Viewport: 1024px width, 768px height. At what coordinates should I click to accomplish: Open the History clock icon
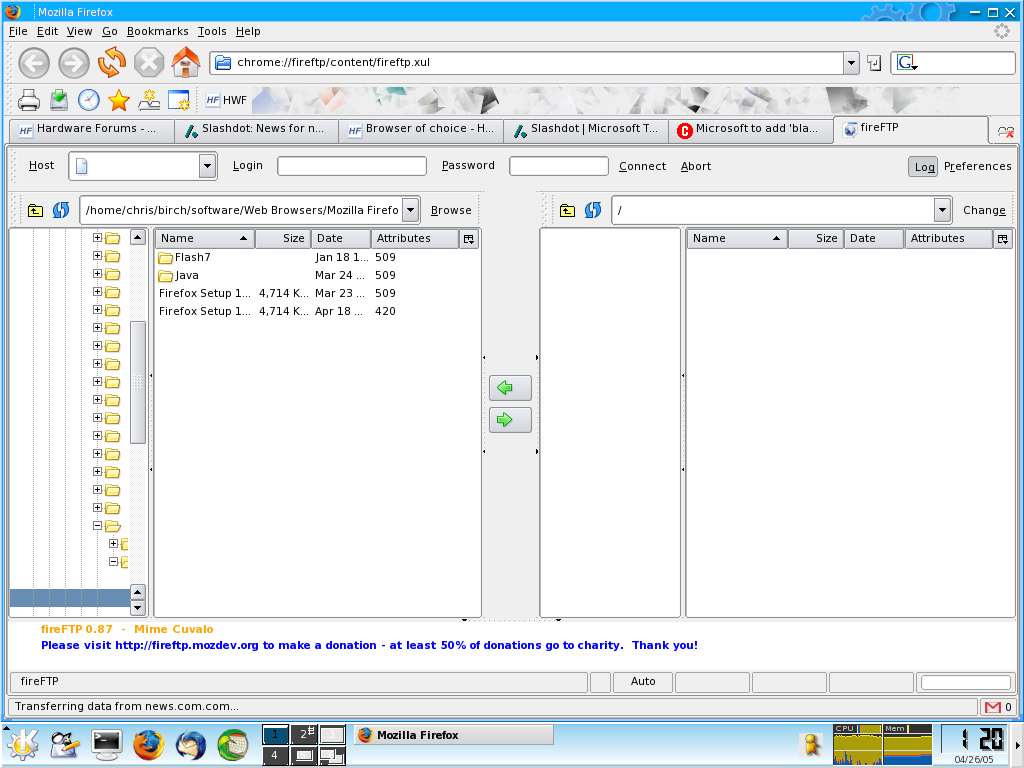pyautogui.click(x=89, y=100)
